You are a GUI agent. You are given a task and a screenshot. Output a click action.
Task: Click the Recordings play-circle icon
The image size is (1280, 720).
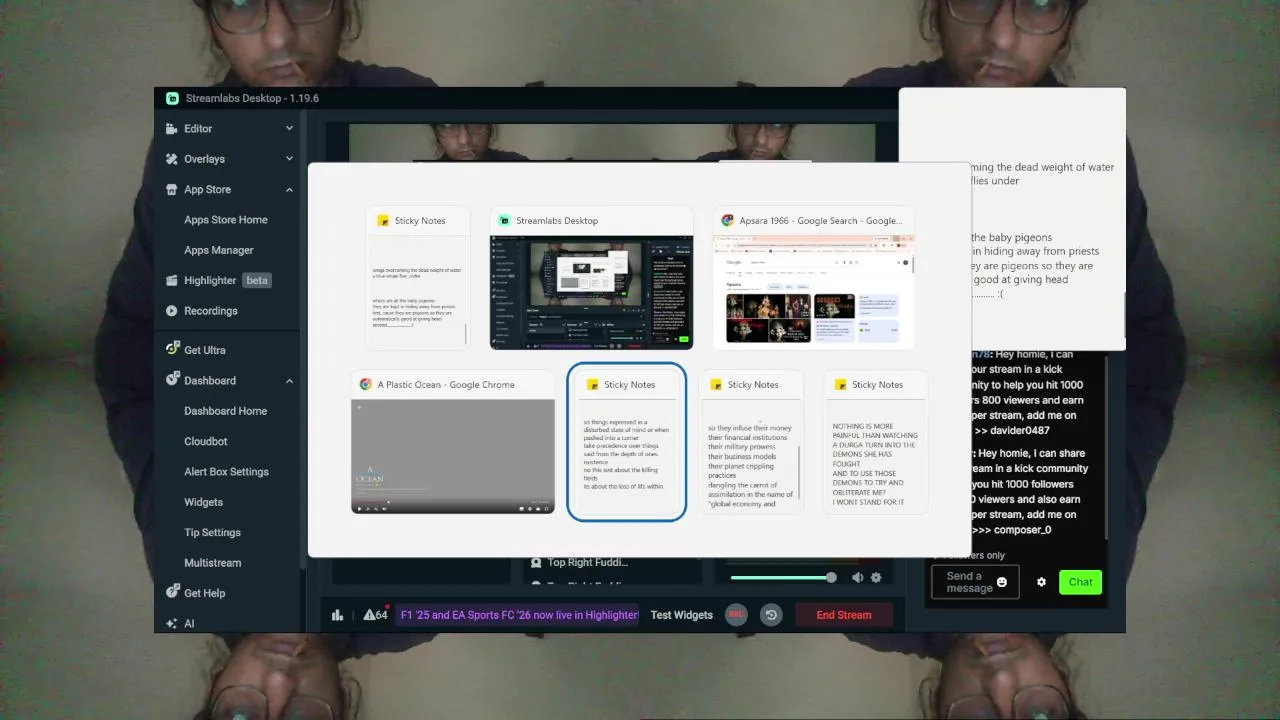pyautogui.click(x=172, y=311)
